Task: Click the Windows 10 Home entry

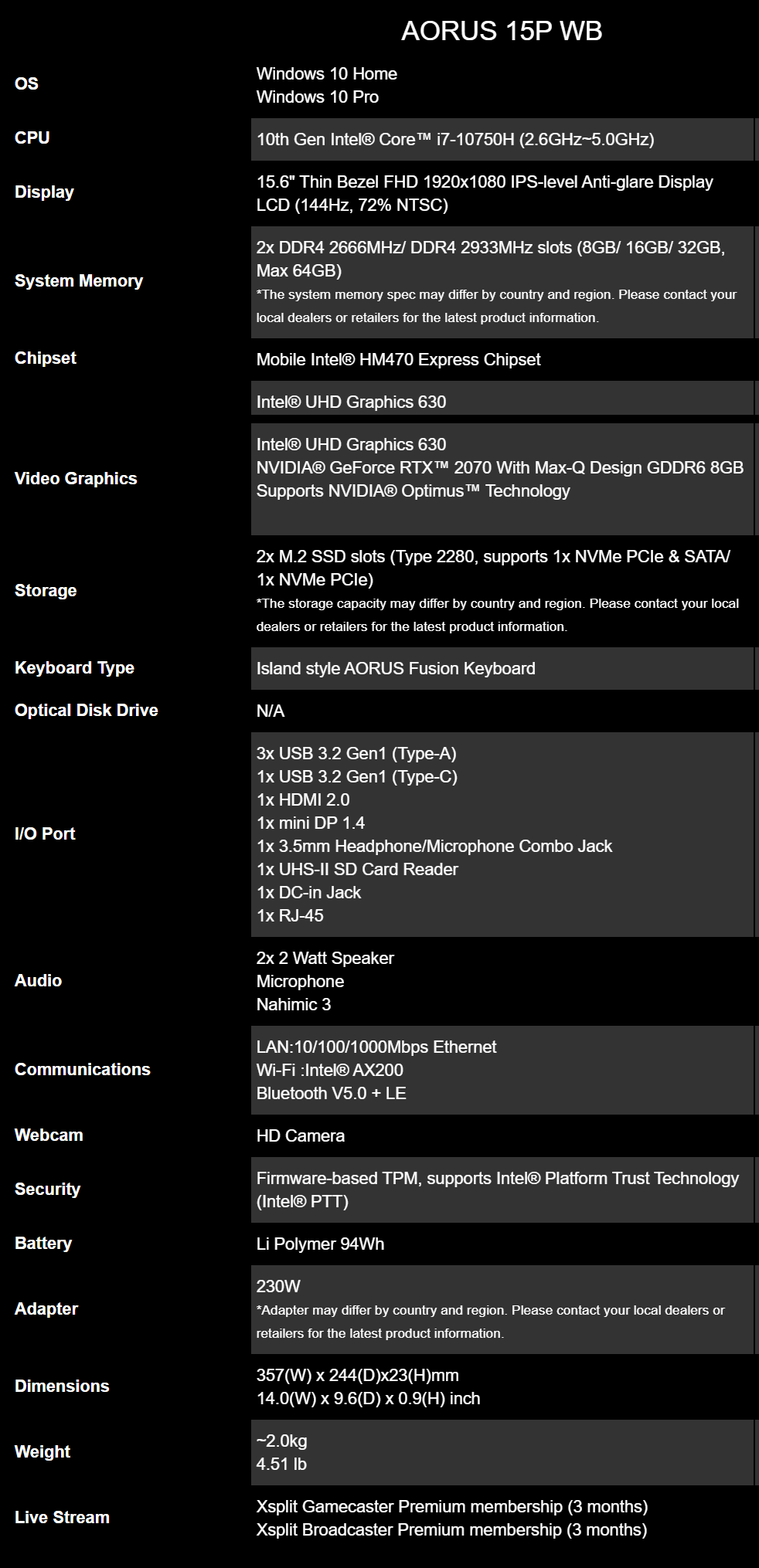Action: tap(327, 74)
